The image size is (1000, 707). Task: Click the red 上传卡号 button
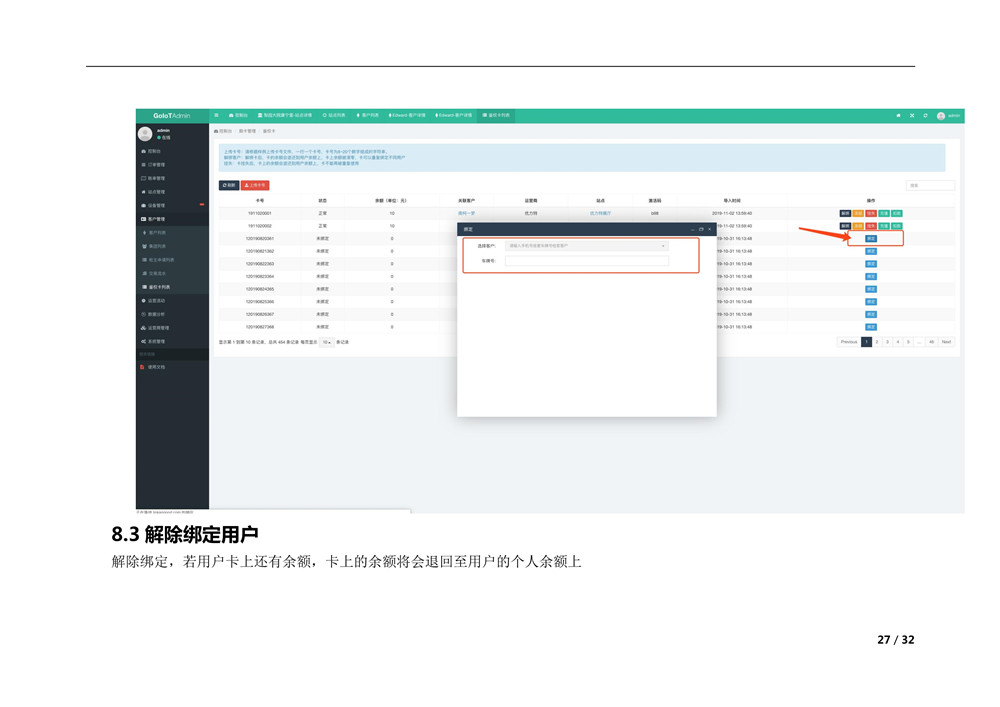(256, 185)
